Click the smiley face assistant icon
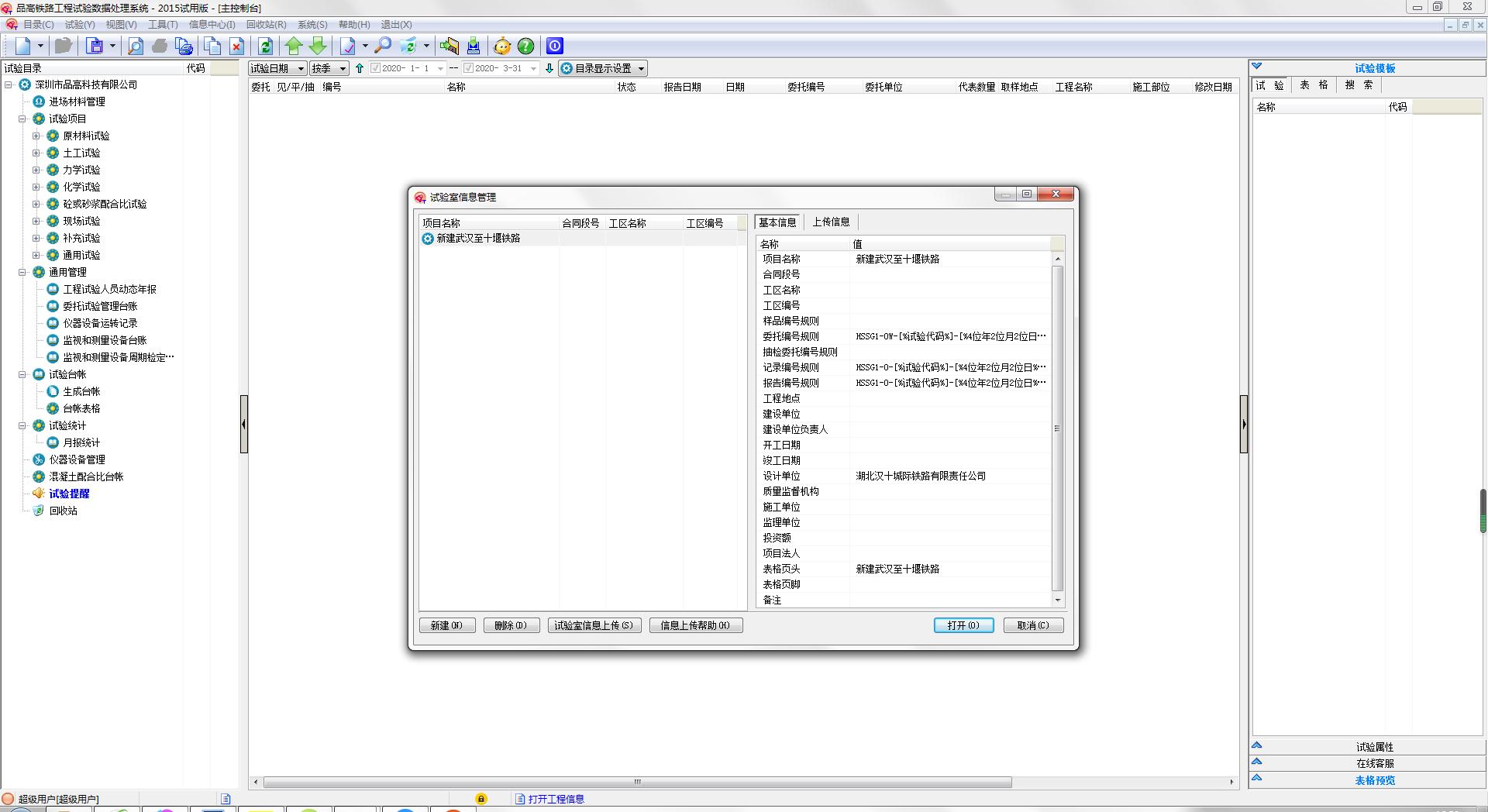The width and height of the screenshot is (1488, 812). tap(502, 46)
